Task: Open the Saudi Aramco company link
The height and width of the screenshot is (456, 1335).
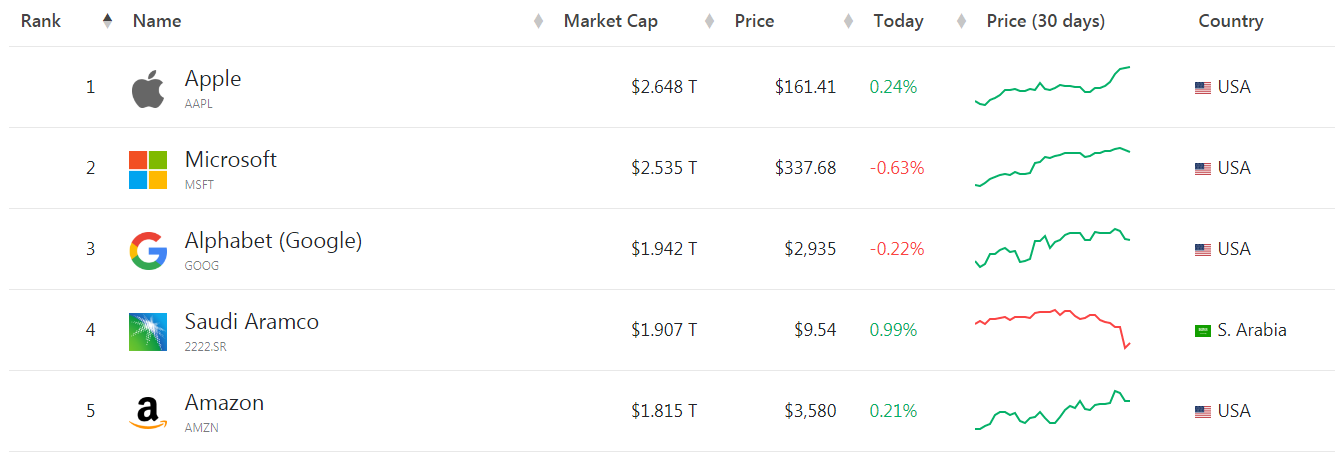Action: tap(252, 322)
